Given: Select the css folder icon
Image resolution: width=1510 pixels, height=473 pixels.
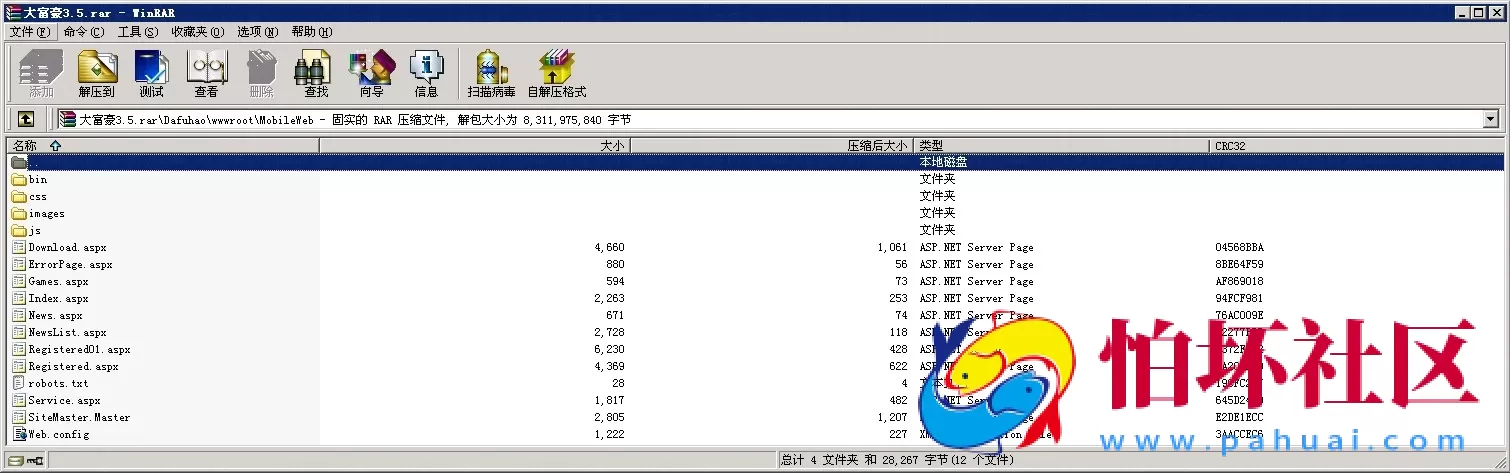Looking at the screenshot, I should [x=19, y=197].
